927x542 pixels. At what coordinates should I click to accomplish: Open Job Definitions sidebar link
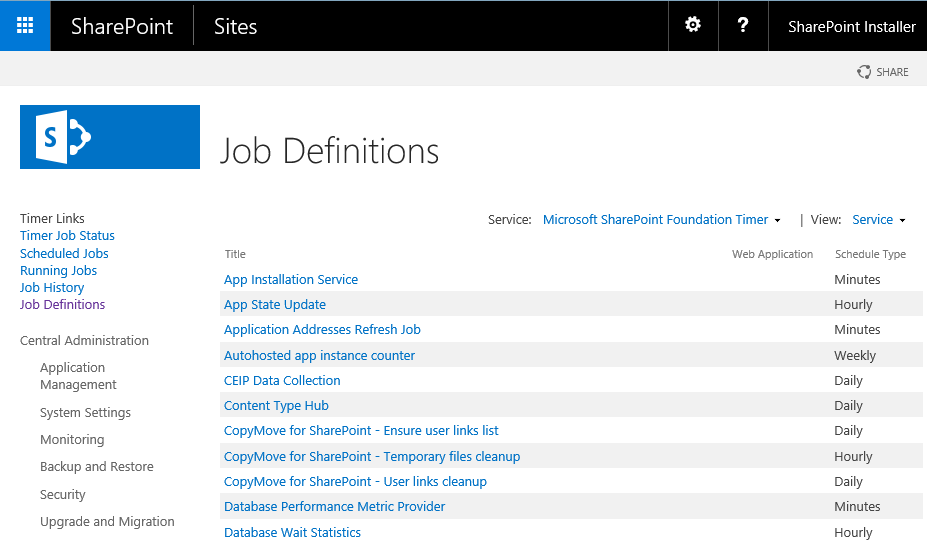(x=63, y=304)
